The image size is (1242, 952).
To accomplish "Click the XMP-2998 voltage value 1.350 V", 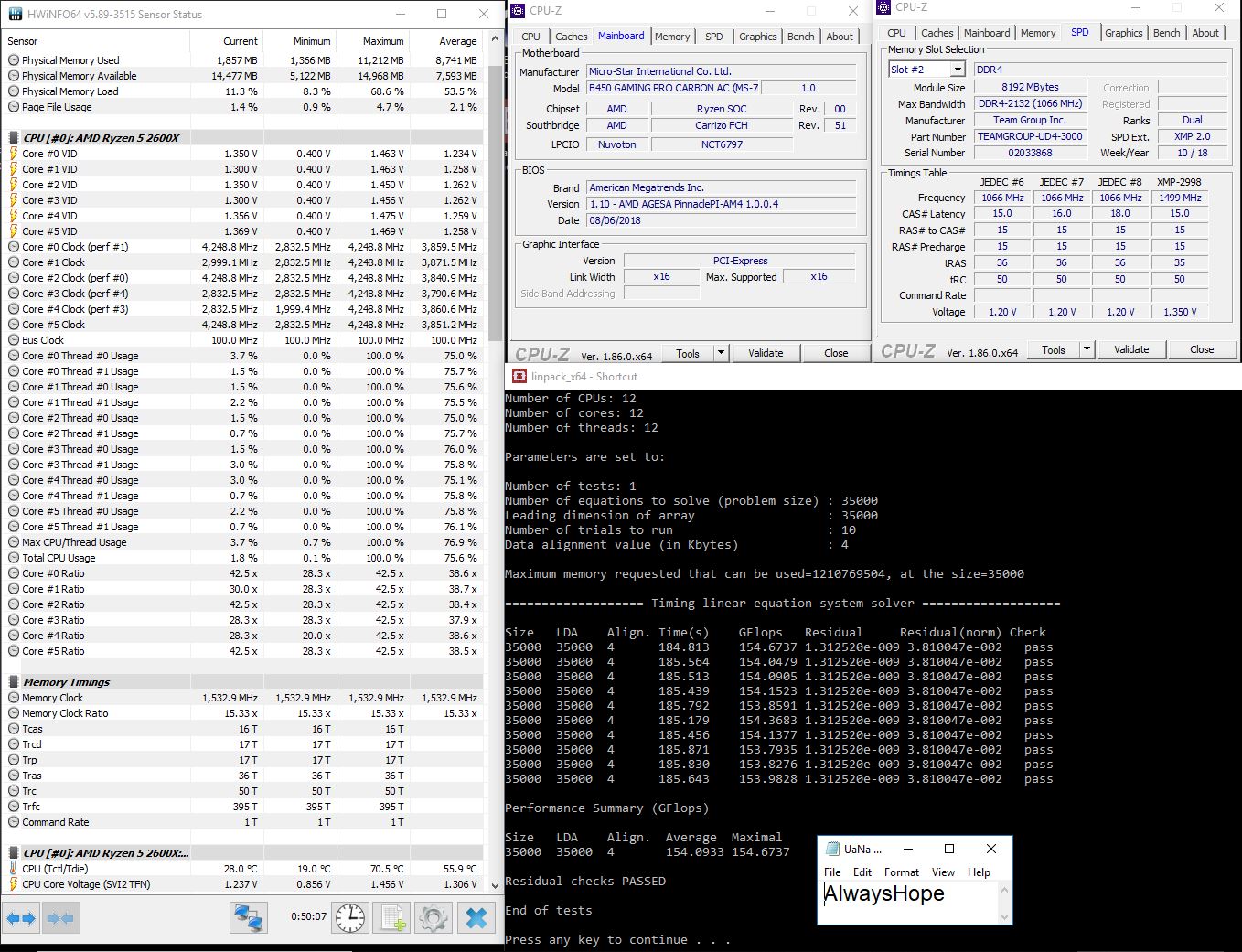I will click(x=1180, y=312).
